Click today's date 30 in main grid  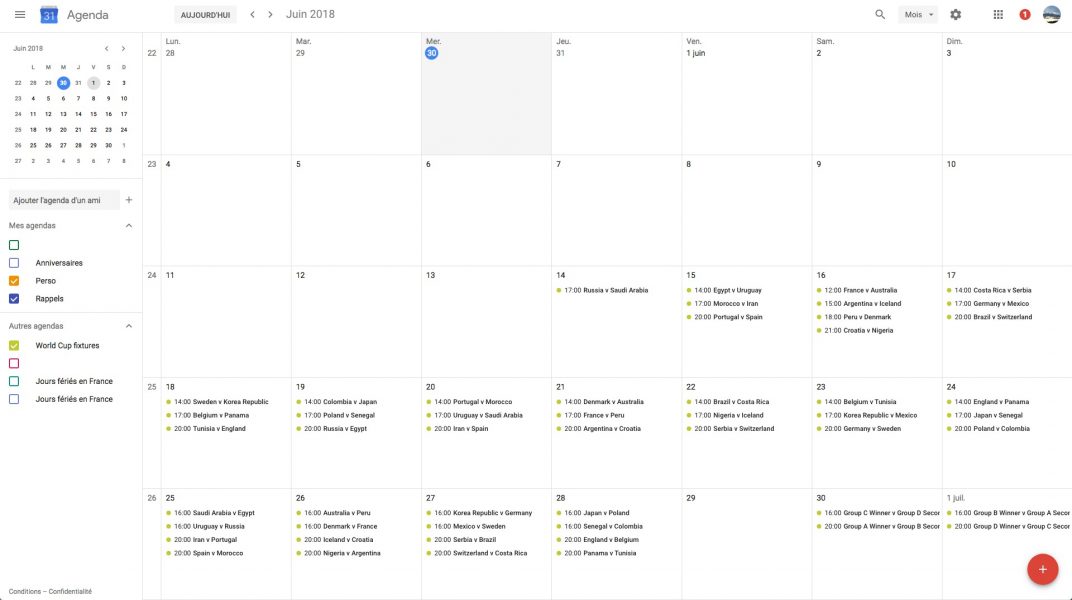coord(431,53)
